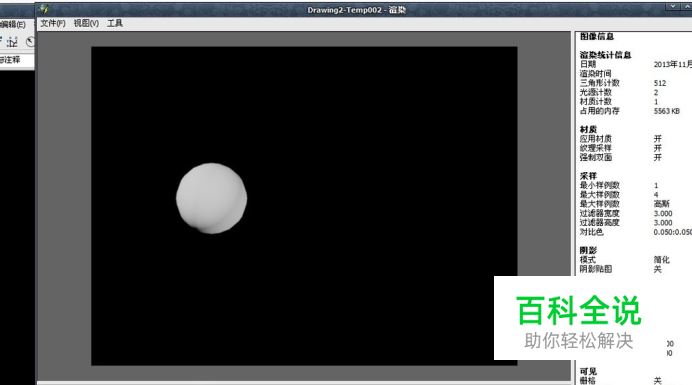The image size is (692, 385).
Task: Click the render window title bar app icon
Action: pos(43,9)
